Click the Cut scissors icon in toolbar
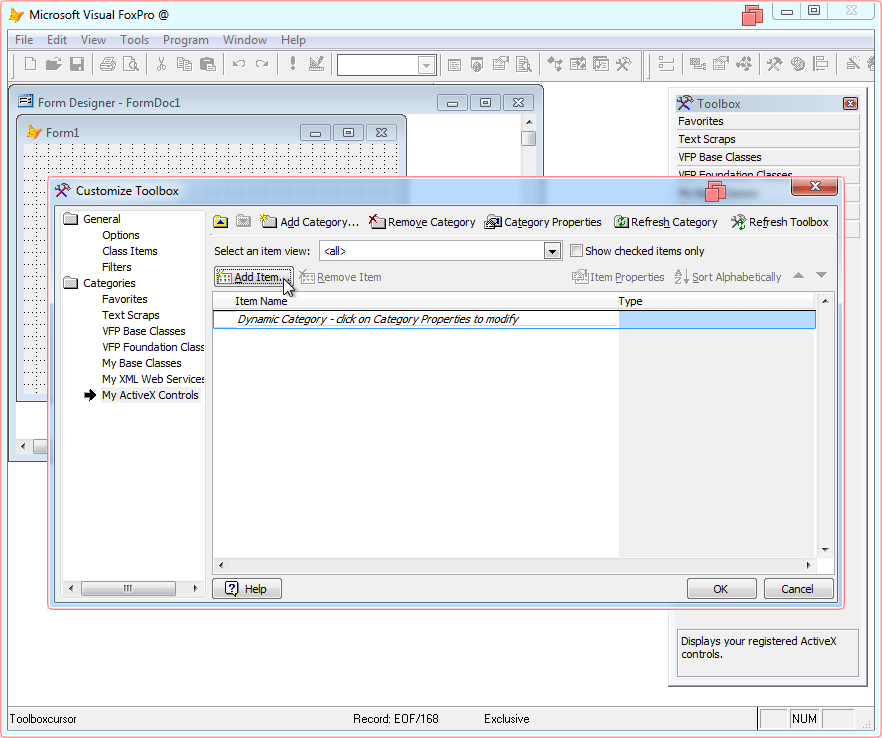 [x=161, y=64]
